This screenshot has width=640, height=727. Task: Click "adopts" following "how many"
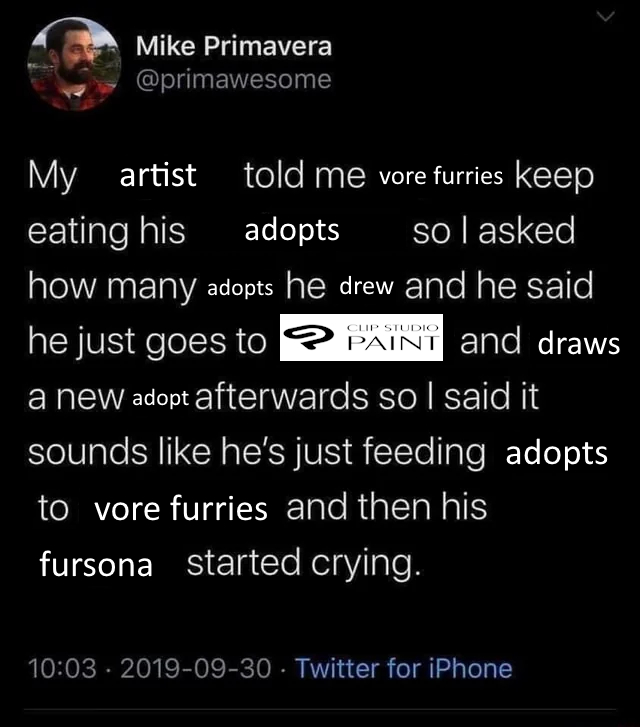click(240, 288)
